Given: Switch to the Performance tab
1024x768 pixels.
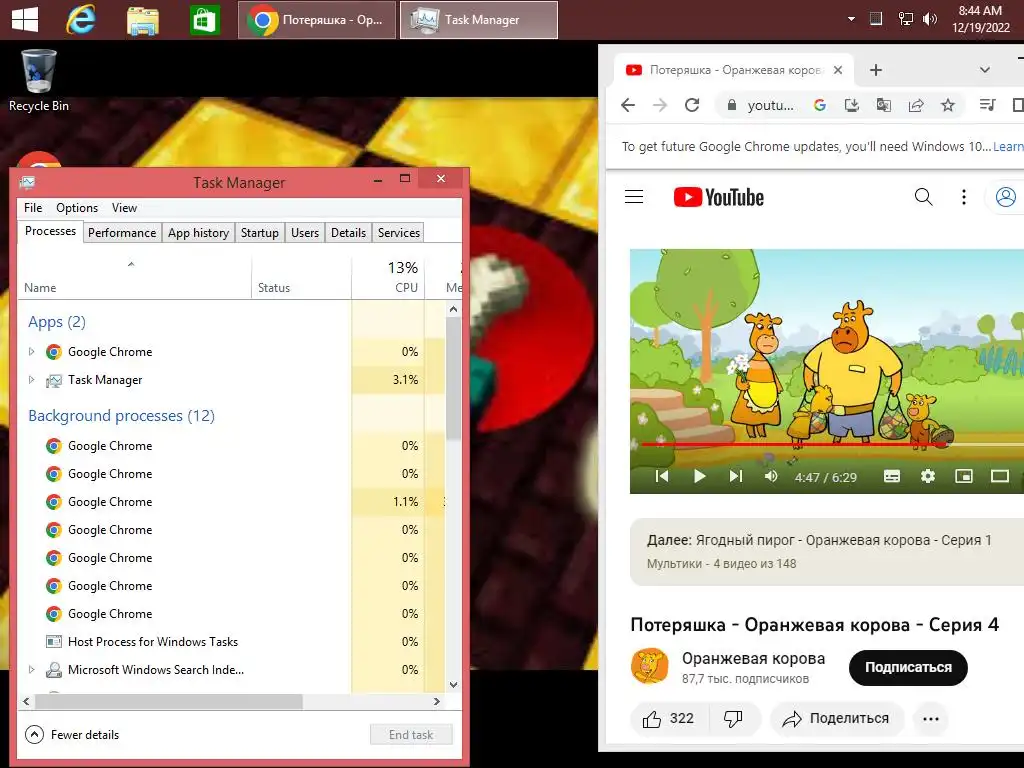Looking at the screenshot, I should click(x=122, y=232).
